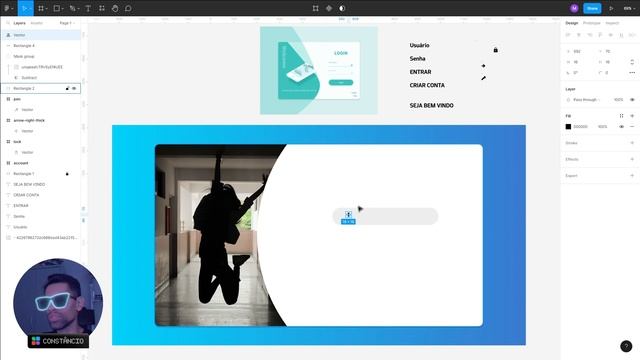Open the shape tools dropdown arrow
Image resolution: width=640 pixels, height=360 pixels.
click(x=63, y=9)
